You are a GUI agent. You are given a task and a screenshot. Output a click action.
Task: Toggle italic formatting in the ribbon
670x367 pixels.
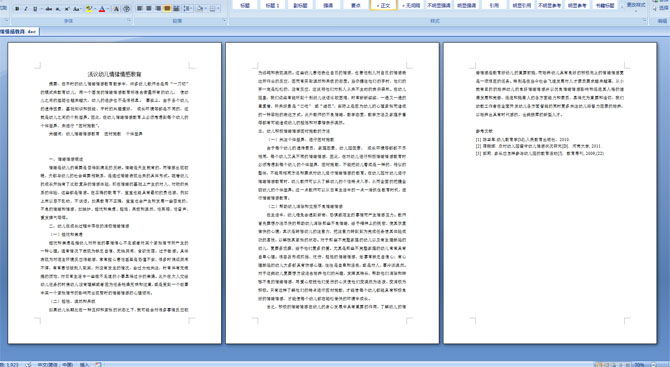26,9
